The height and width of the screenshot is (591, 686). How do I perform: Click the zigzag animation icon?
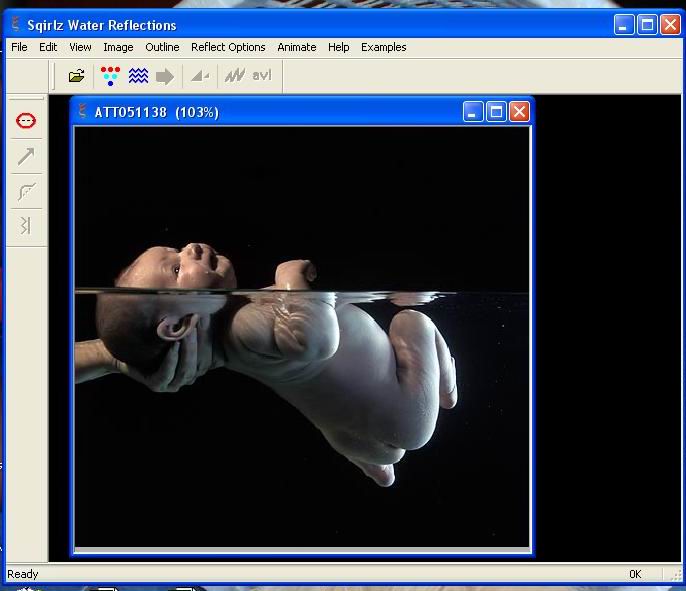[x=235, y=76]
